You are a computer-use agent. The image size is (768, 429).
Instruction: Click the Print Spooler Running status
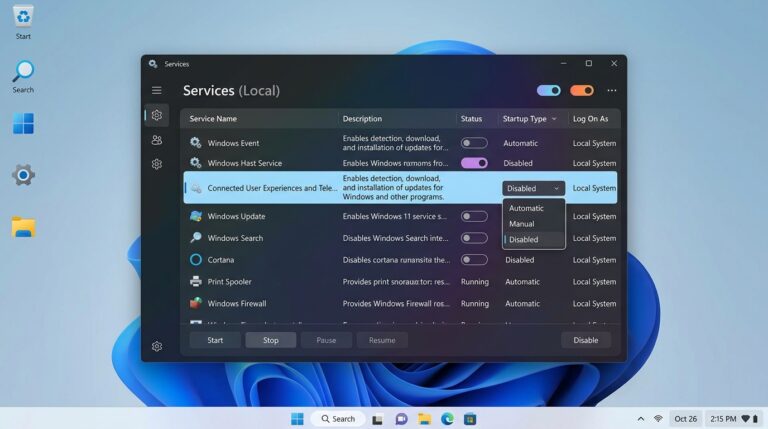(475, 282)
